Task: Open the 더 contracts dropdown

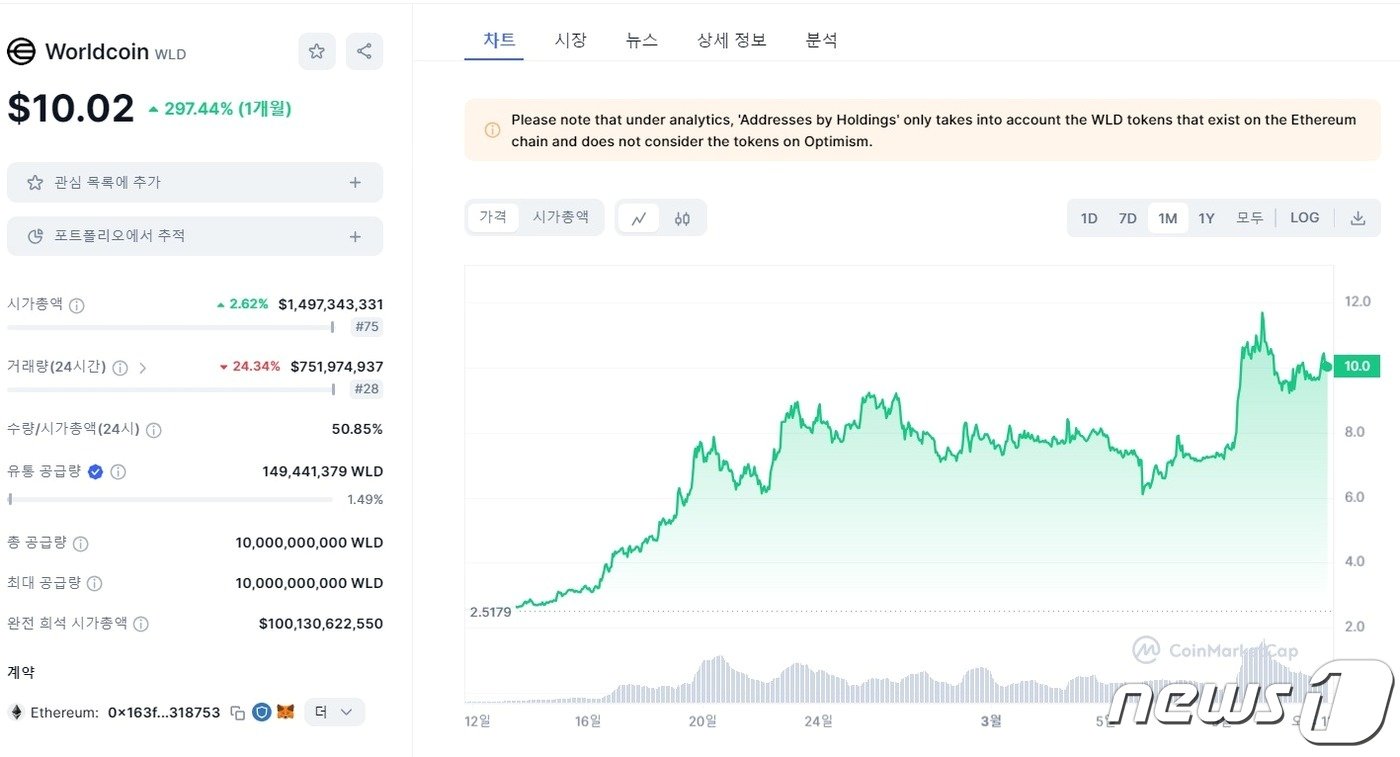Action: click(334, 712)
